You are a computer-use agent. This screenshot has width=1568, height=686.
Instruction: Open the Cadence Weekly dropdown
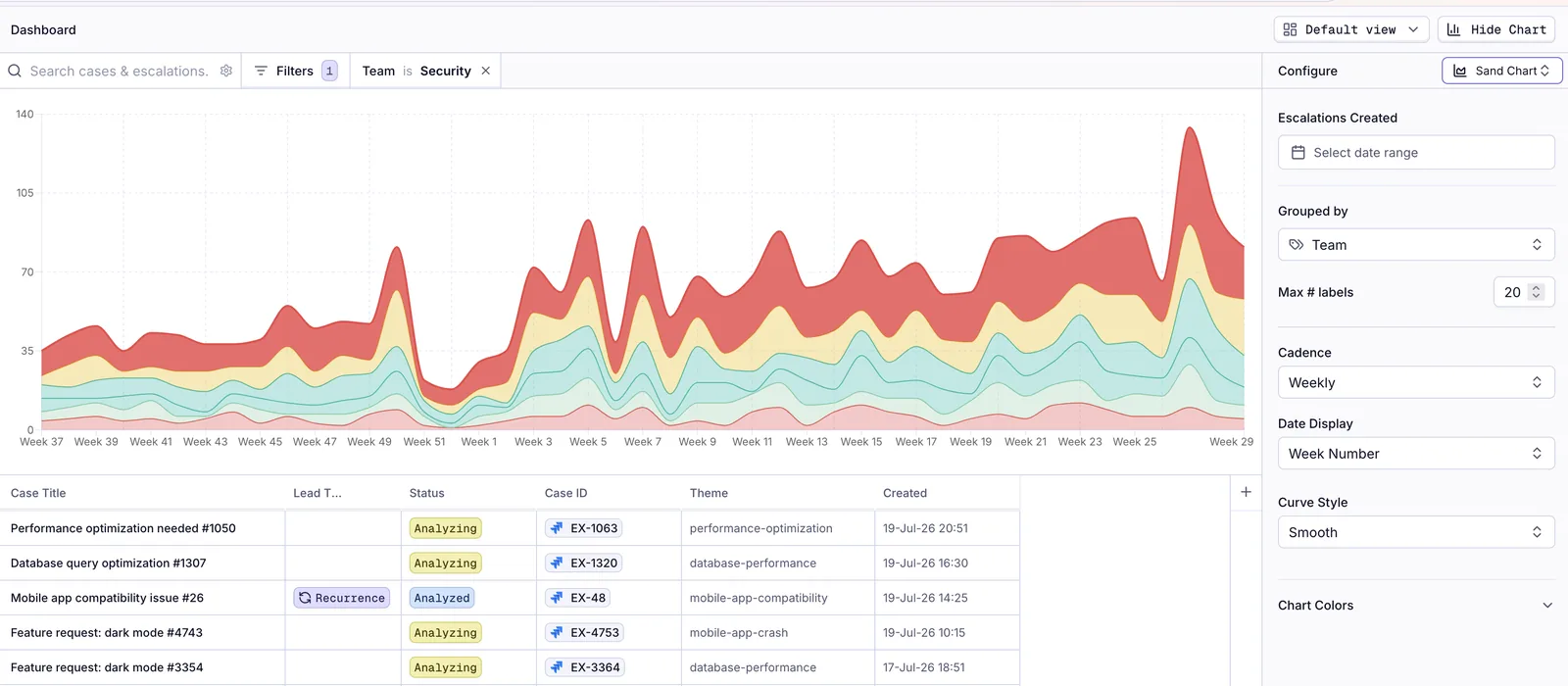coord(1416,382)
